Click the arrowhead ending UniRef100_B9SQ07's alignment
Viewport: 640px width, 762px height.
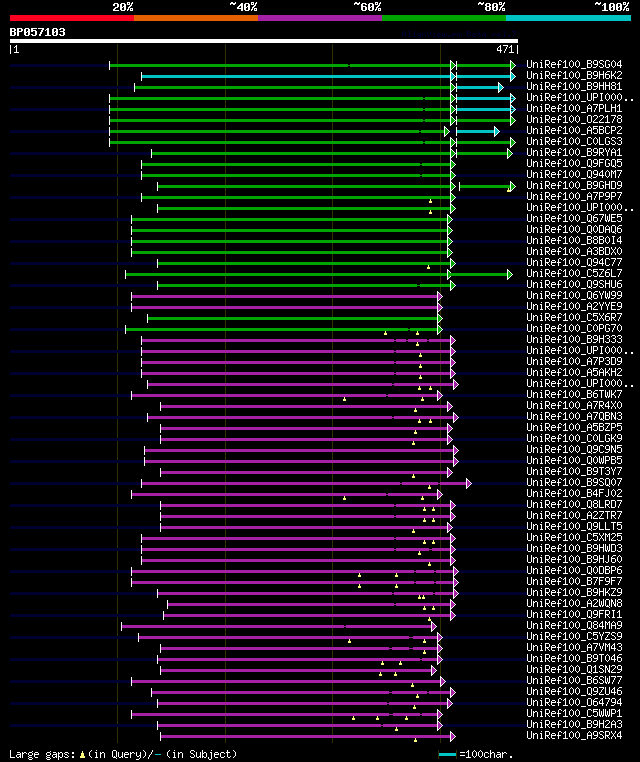tap(469, 484)
